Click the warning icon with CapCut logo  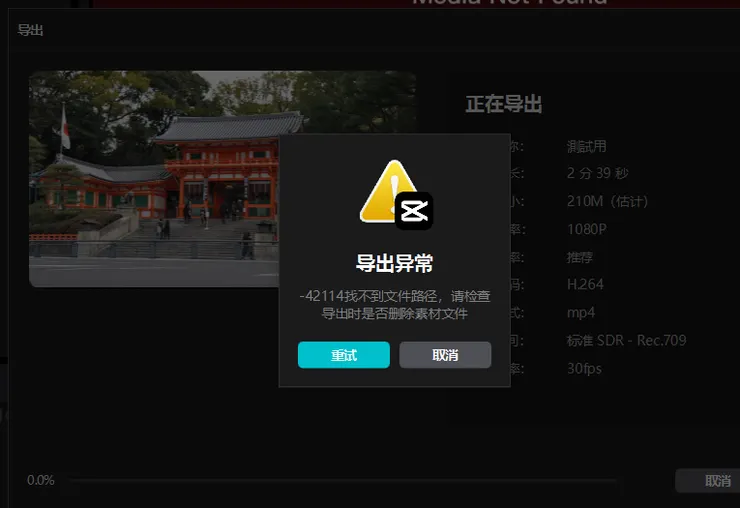click(x=396, y=195)
